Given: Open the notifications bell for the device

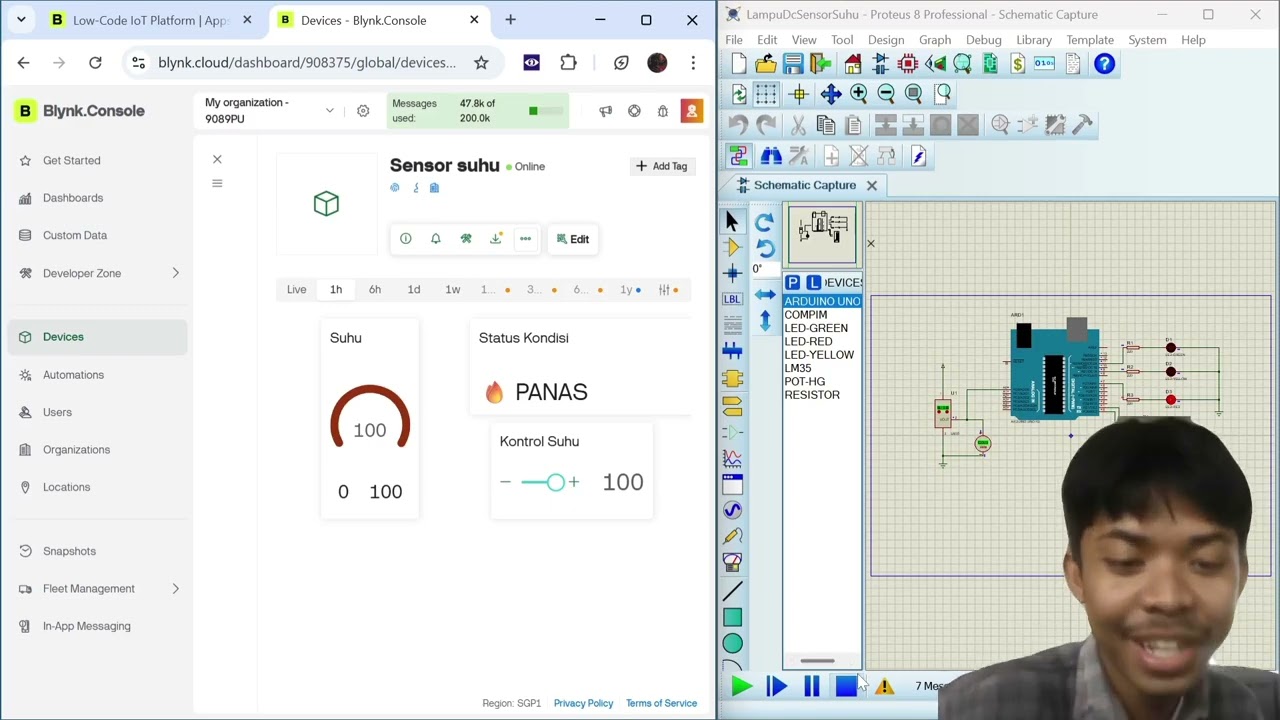Looking at the screenshot, I should point(435,239).
